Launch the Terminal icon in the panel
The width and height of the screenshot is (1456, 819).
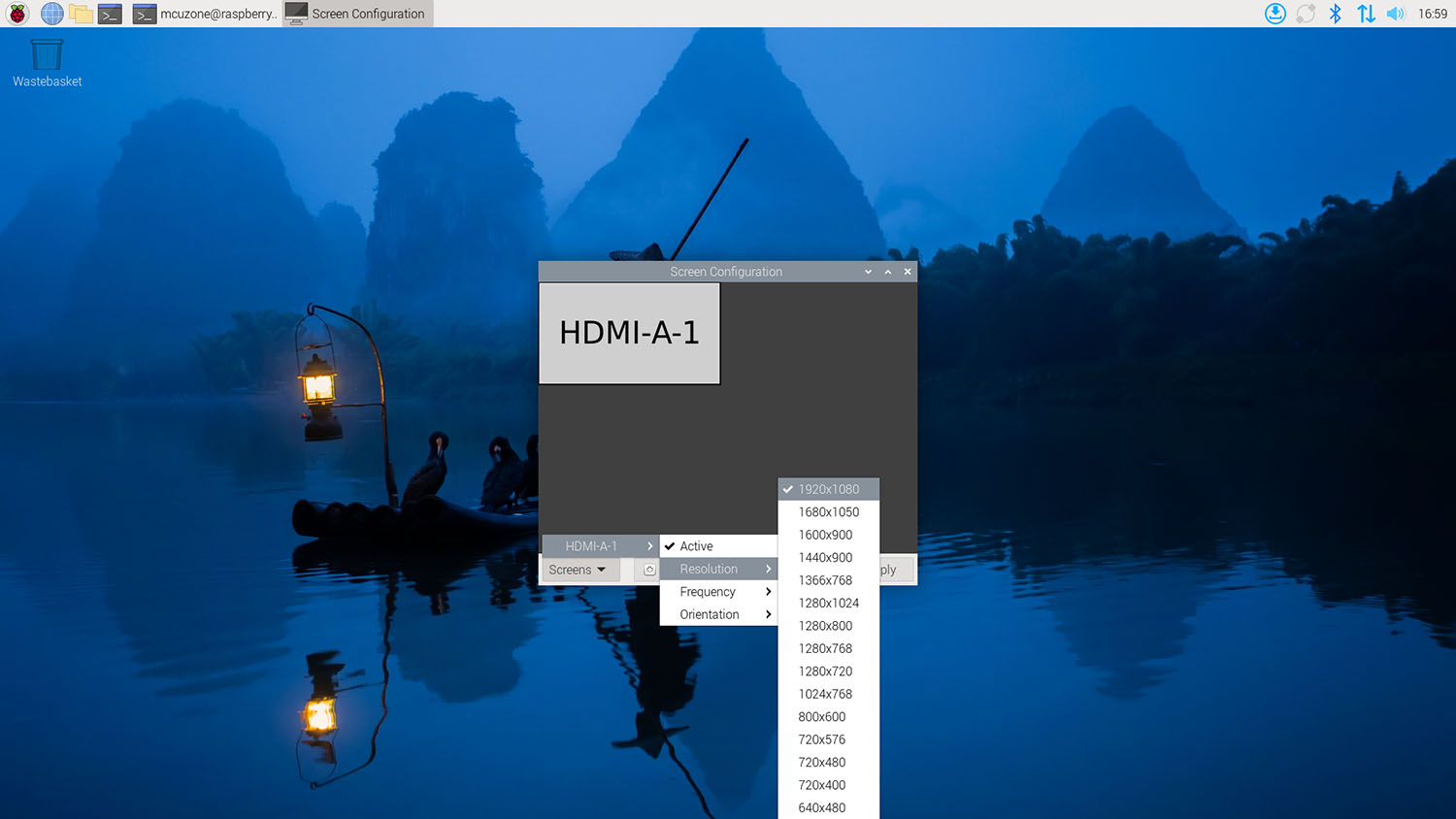click(110, 14)
